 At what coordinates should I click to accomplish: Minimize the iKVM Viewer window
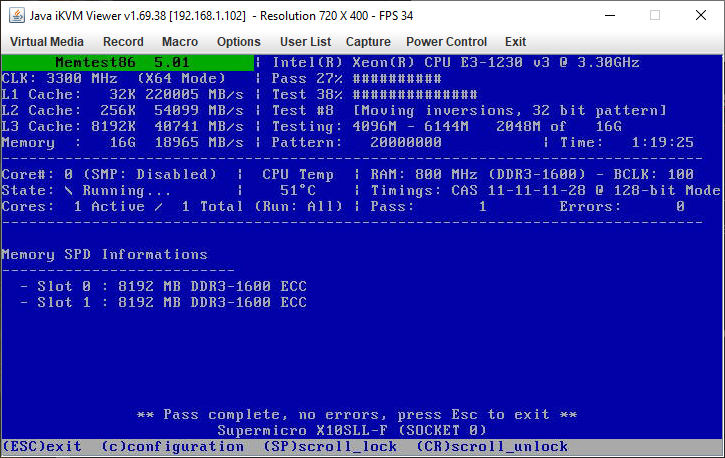[x=610, y=15]
